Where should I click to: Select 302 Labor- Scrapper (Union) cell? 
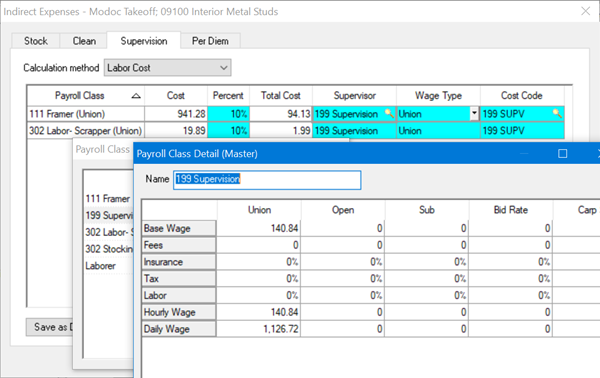click(86, 131)
